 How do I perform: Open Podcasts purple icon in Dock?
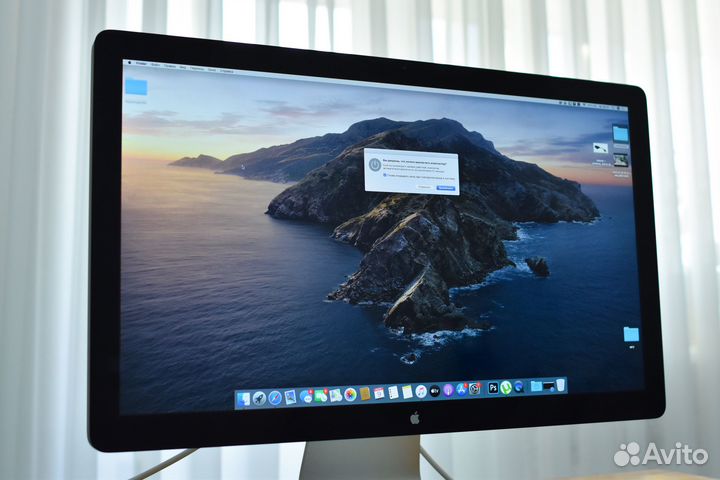click(x=448, y=390)
